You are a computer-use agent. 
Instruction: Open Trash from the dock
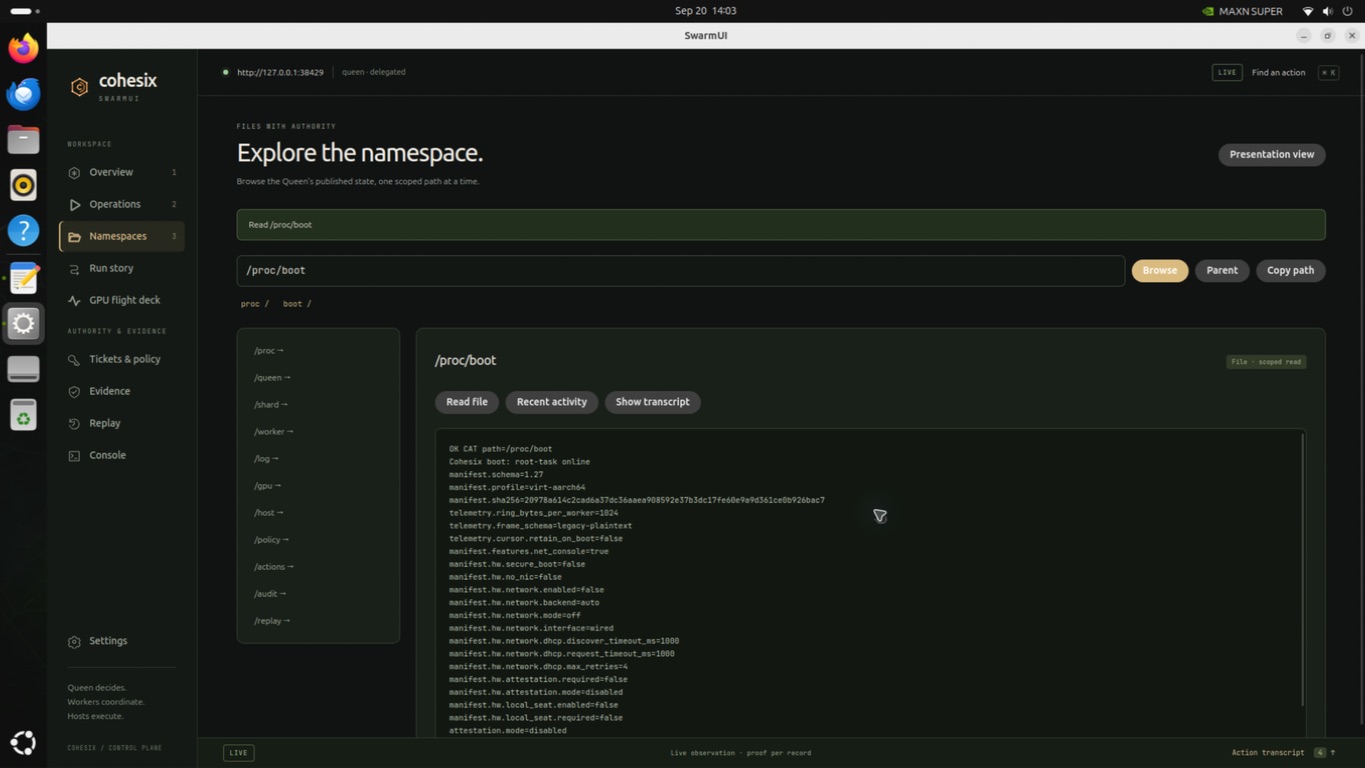coord(23,415)
